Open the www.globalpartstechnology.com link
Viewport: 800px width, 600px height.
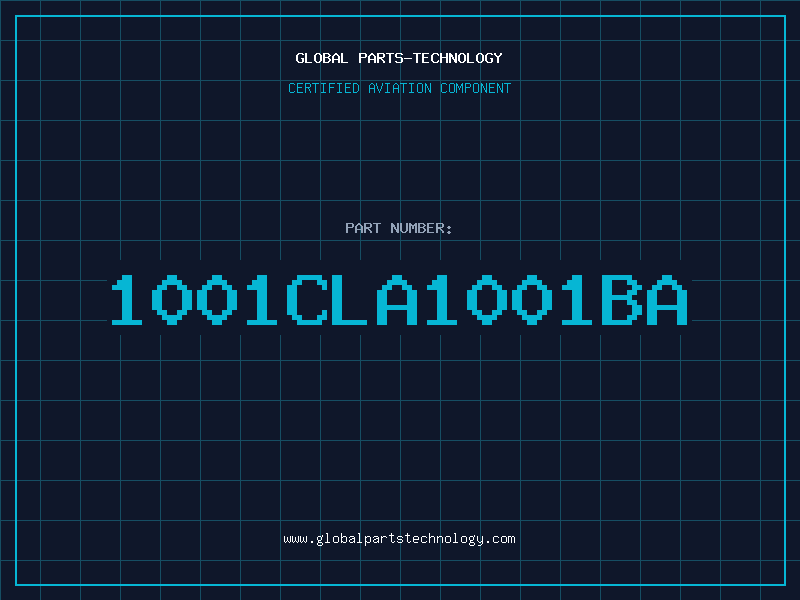[x=399, y=539]
